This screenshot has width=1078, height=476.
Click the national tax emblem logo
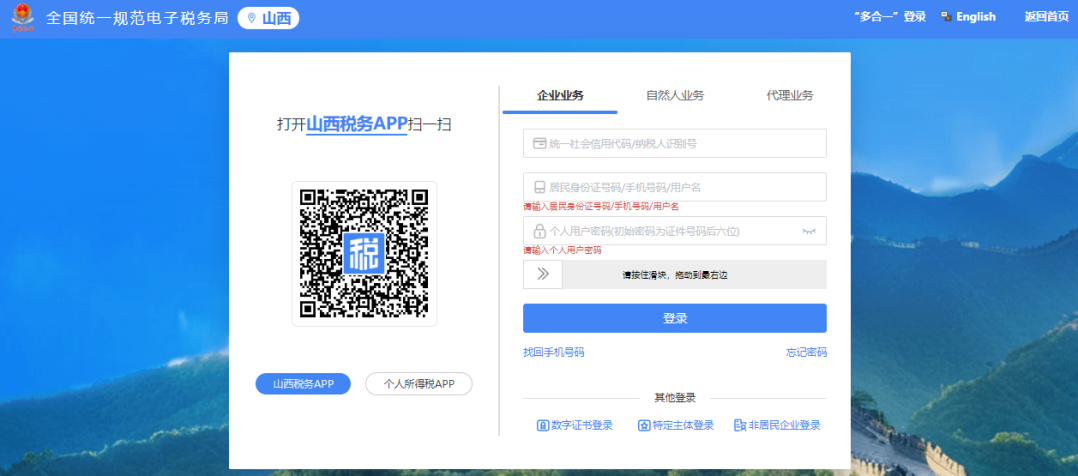(x=23, y=18)
